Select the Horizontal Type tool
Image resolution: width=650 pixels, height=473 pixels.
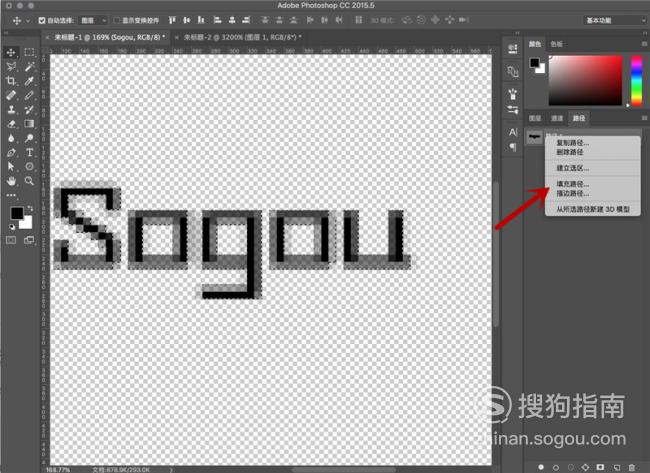29,153
